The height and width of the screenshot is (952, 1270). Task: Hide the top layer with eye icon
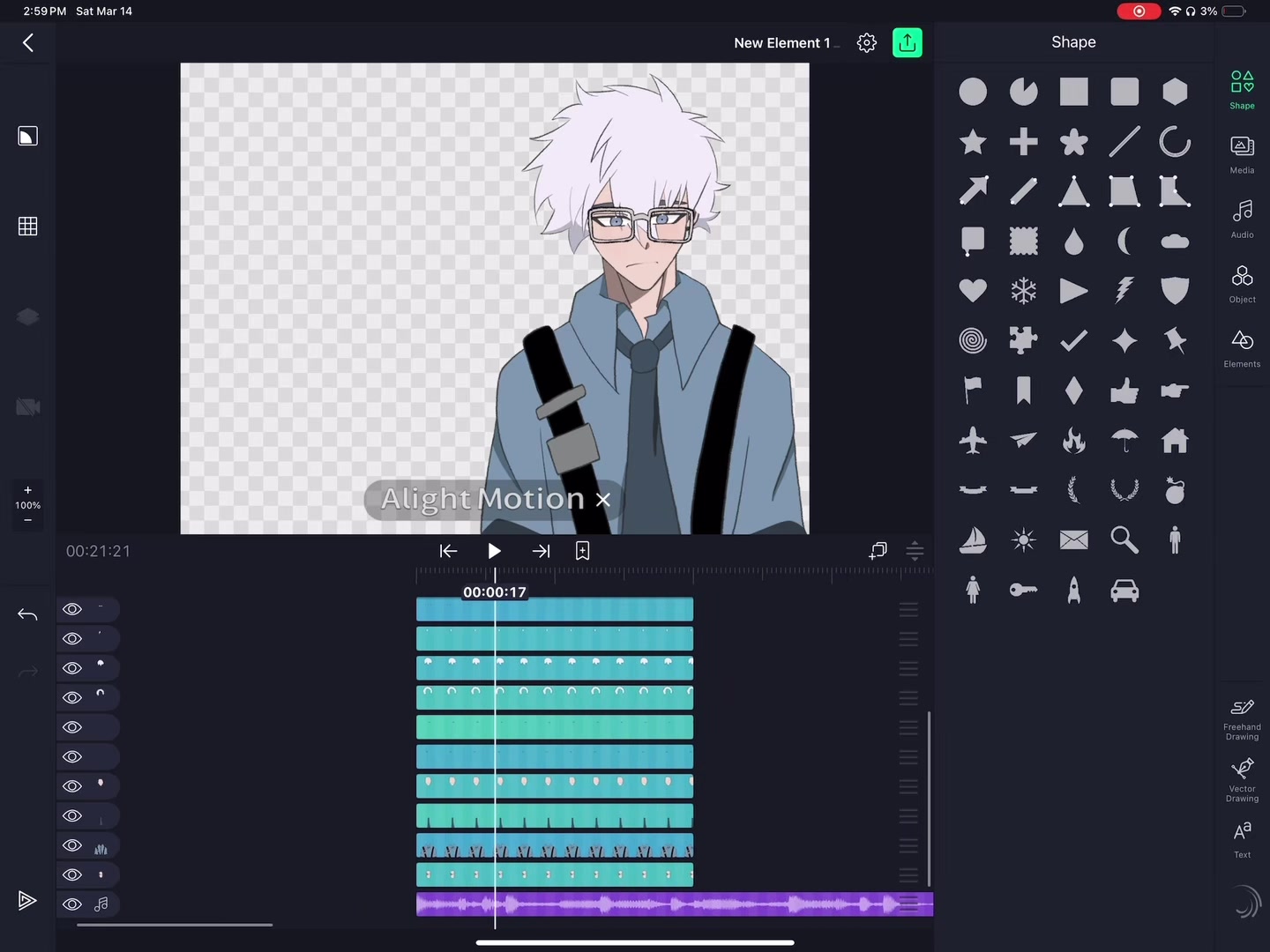click(72, 609)
